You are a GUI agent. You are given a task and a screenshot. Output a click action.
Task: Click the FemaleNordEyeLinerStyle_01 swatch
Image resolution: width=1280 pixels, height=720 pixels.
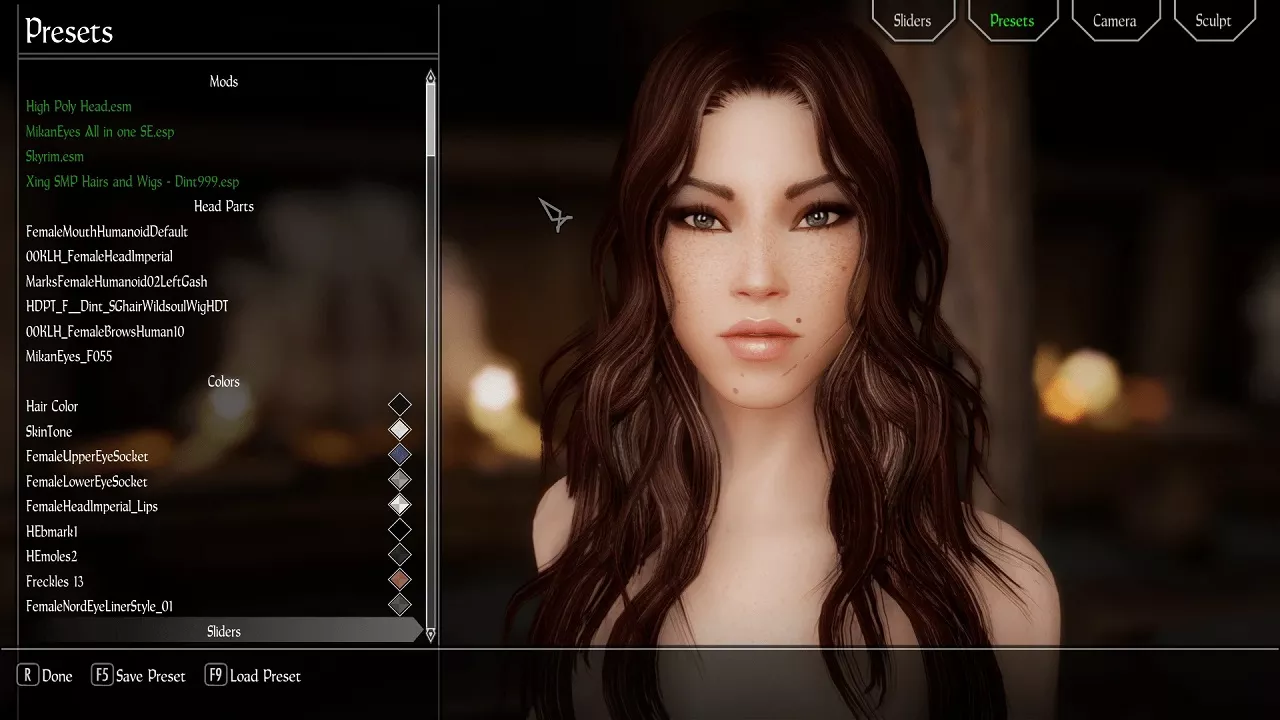click(400, 605)
